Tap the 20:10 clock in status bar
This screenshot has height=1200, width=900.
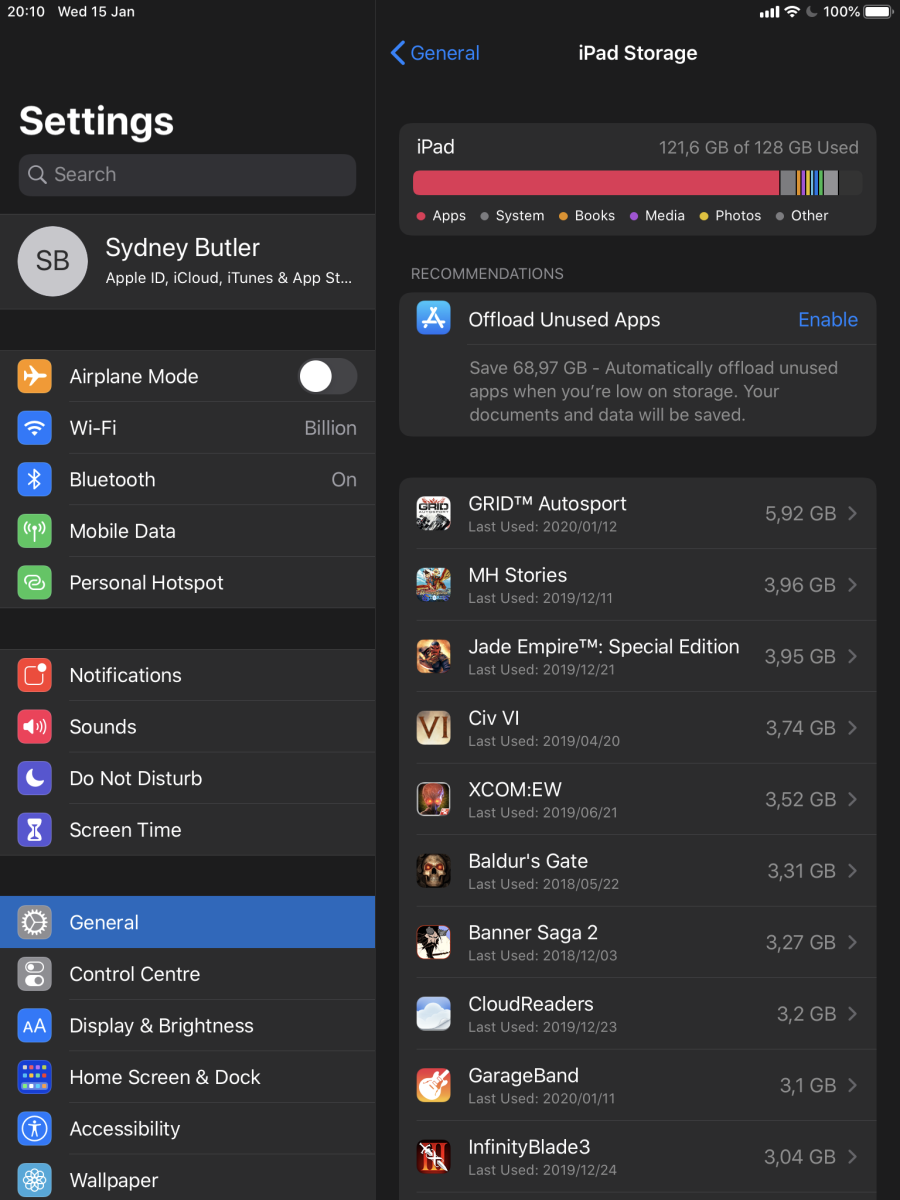pos(26,12)
